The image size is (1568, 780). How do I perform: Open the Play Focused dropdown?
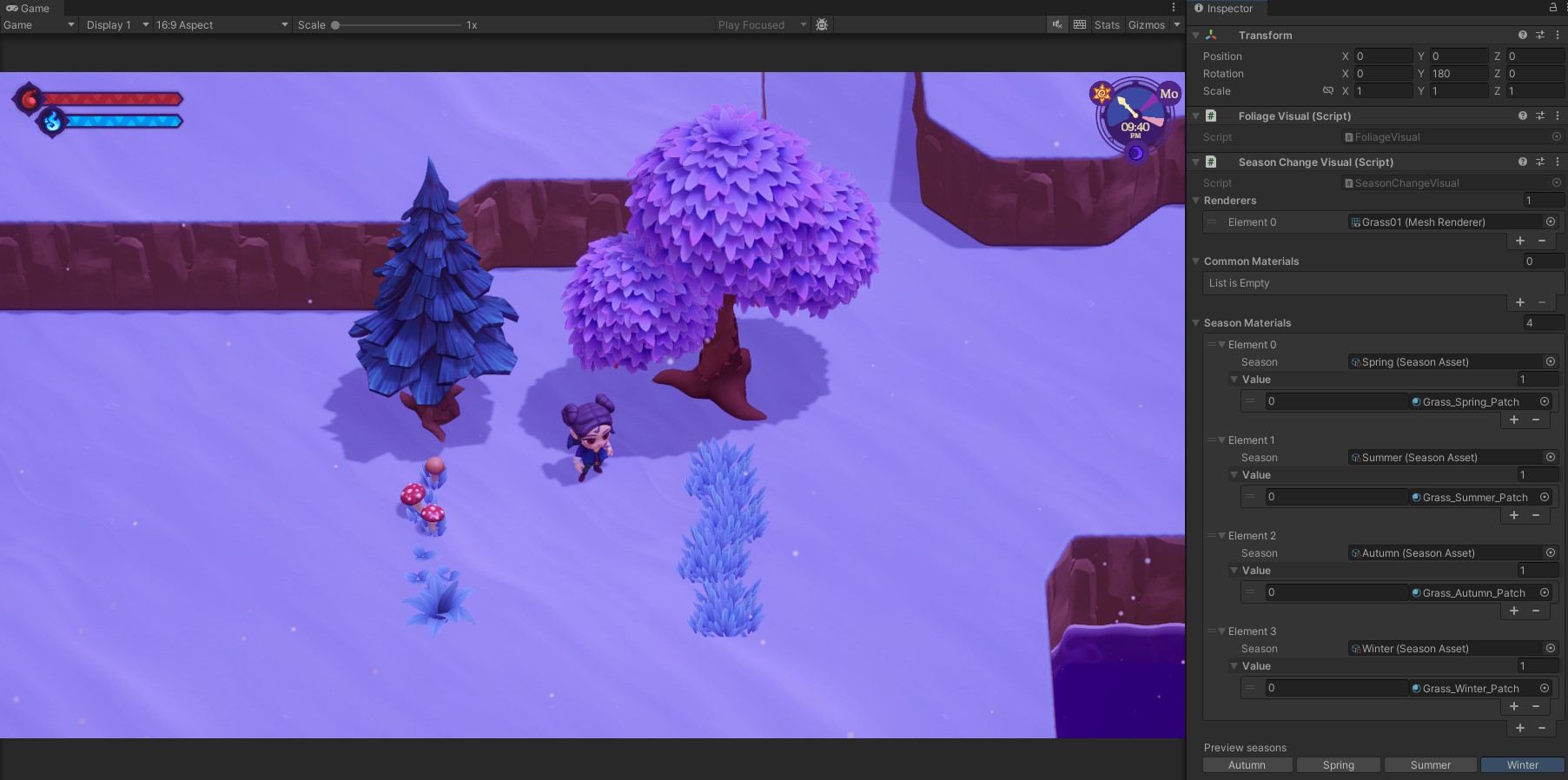click(761, 25)
